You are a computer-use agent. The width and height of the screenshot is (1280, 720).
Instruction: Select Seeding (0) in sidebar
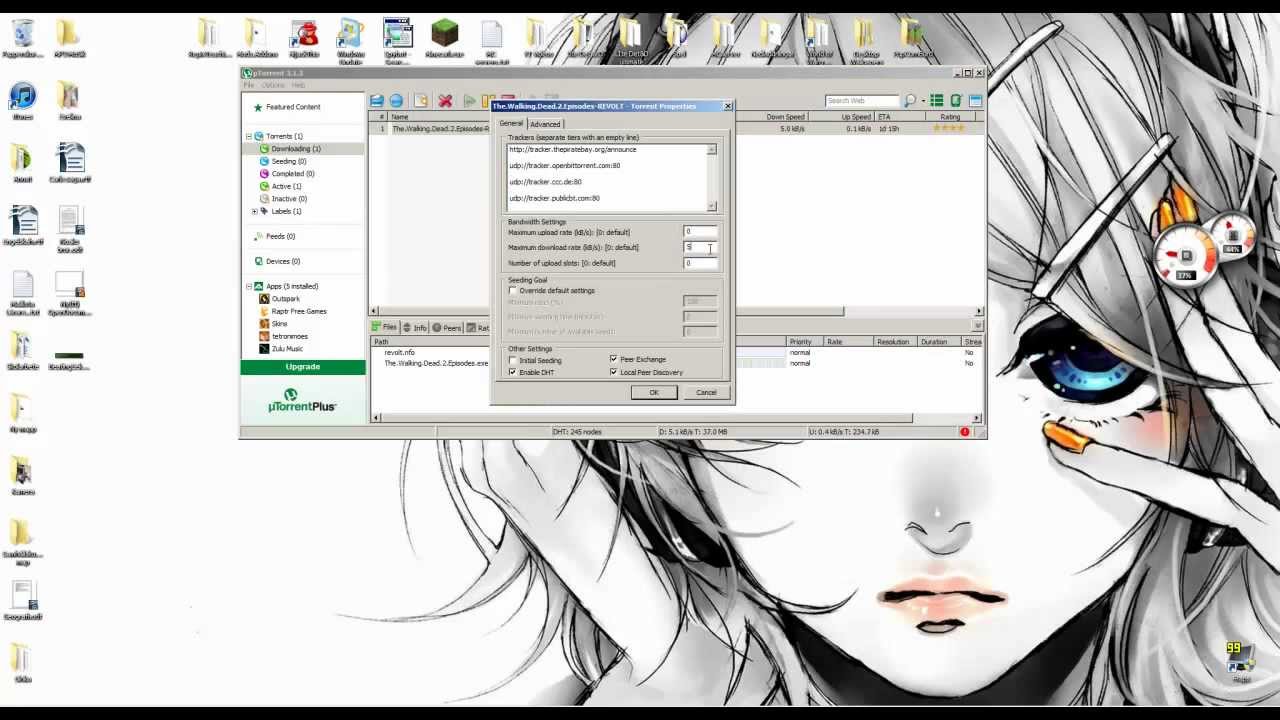point(283,161)
